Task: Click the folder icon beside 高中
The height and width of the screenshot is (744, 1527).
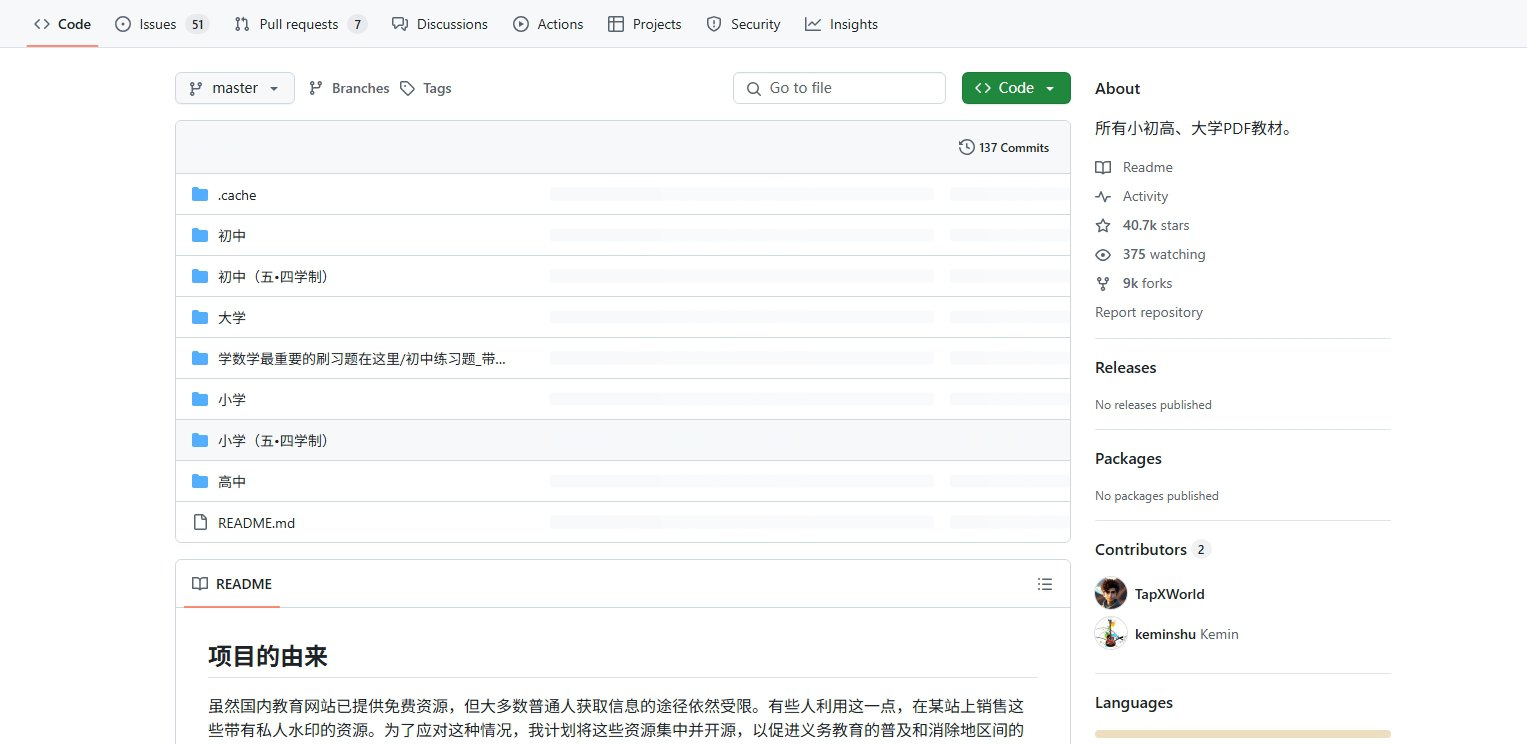Action: point(200,482)
